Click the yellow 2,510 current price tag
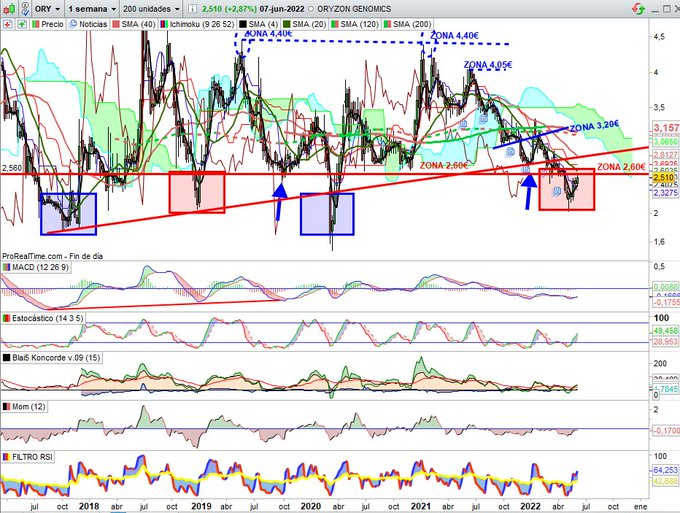 pos(664,177)
